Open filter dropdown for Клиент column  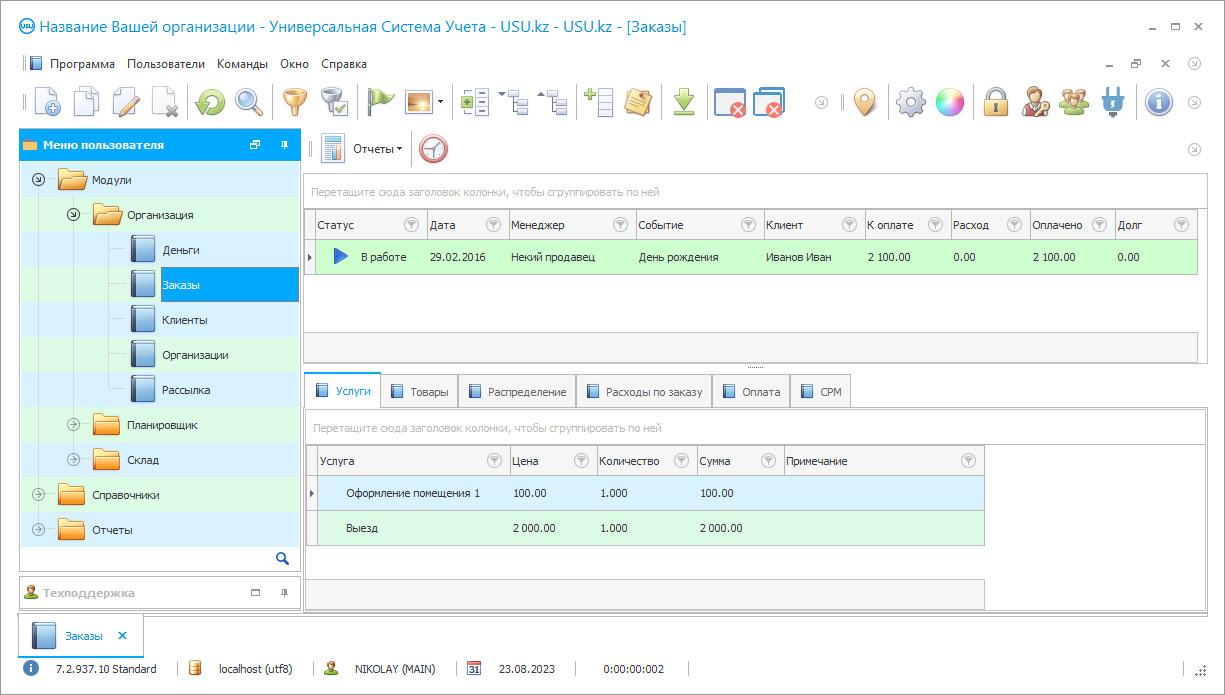click(x=849, y=225)
